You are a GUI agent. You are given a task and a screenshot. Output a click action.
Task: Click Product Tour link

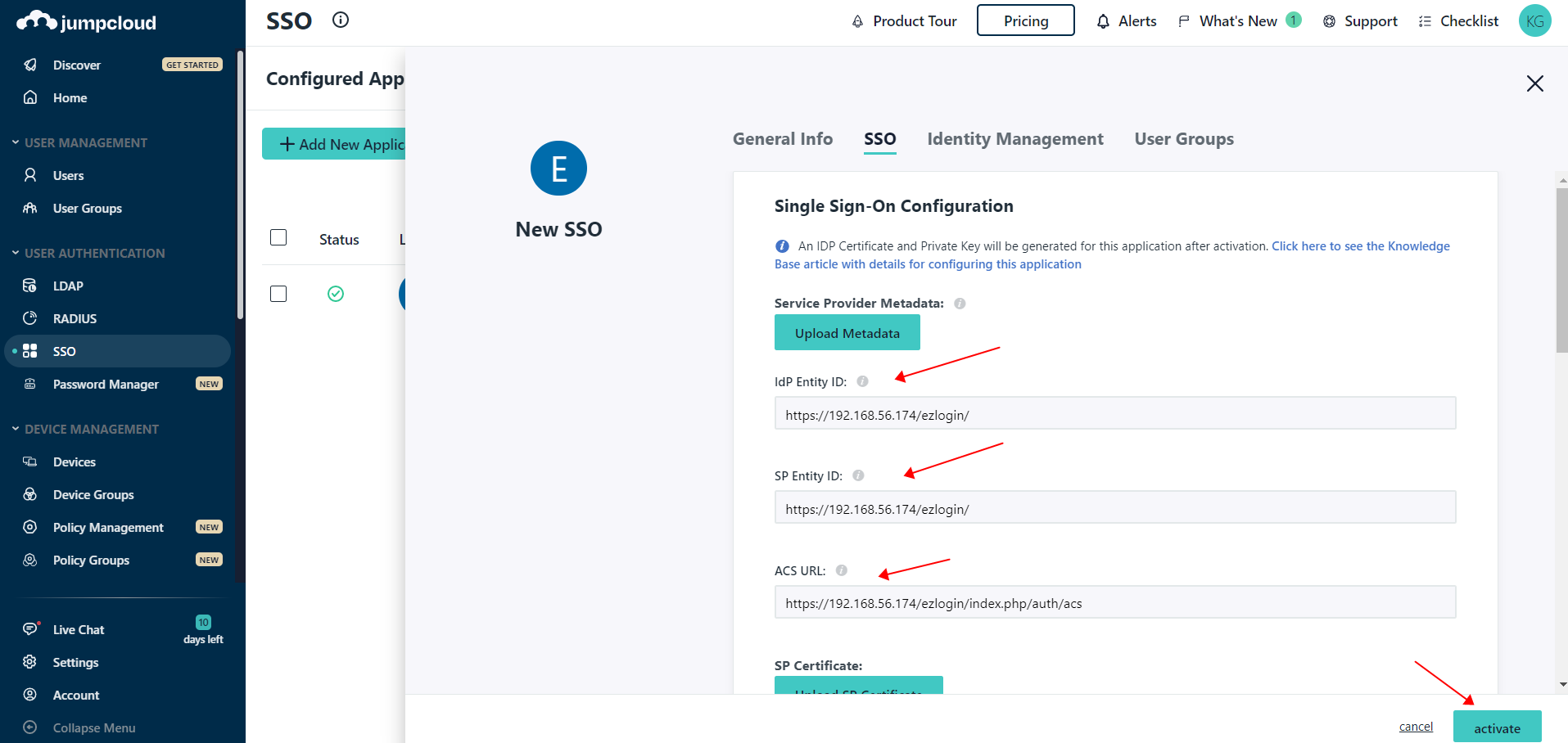[x=915, y=21]
